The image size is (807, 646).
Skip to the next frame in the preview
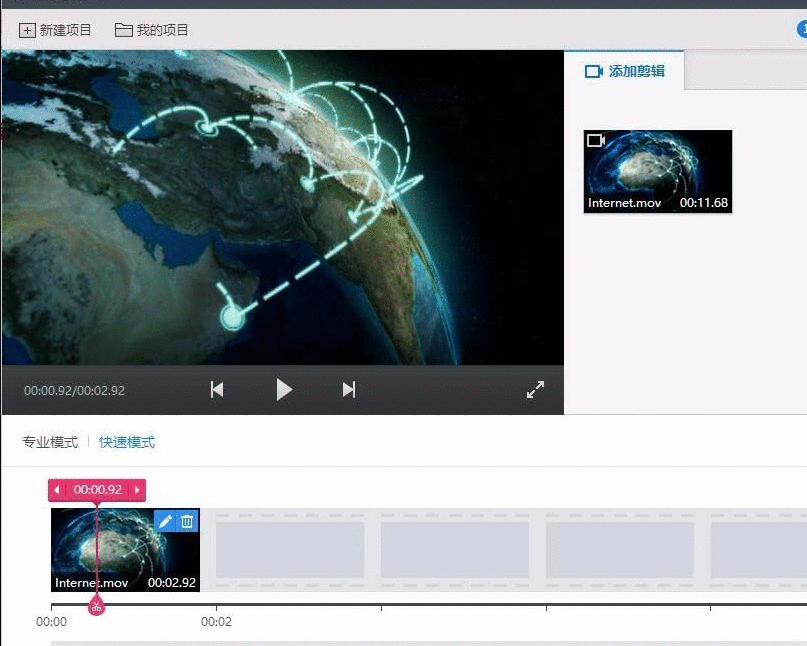(348, 389)
